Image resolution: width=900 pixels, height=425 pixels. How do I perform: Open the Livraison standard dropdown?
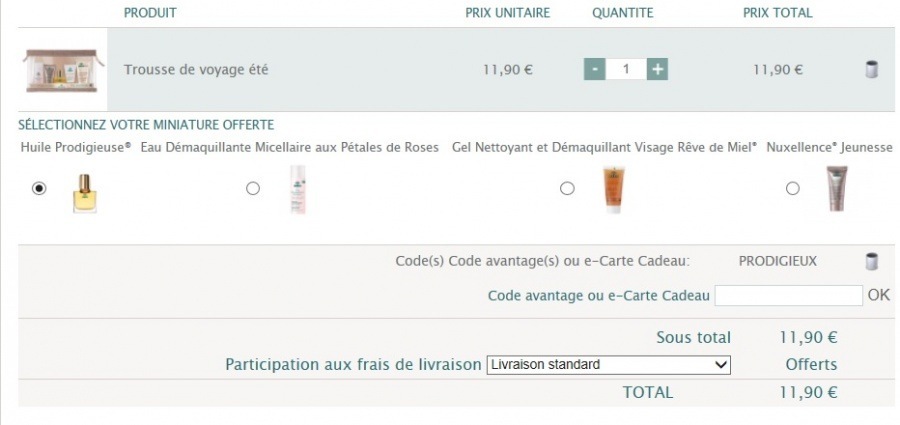pos(608,365)
